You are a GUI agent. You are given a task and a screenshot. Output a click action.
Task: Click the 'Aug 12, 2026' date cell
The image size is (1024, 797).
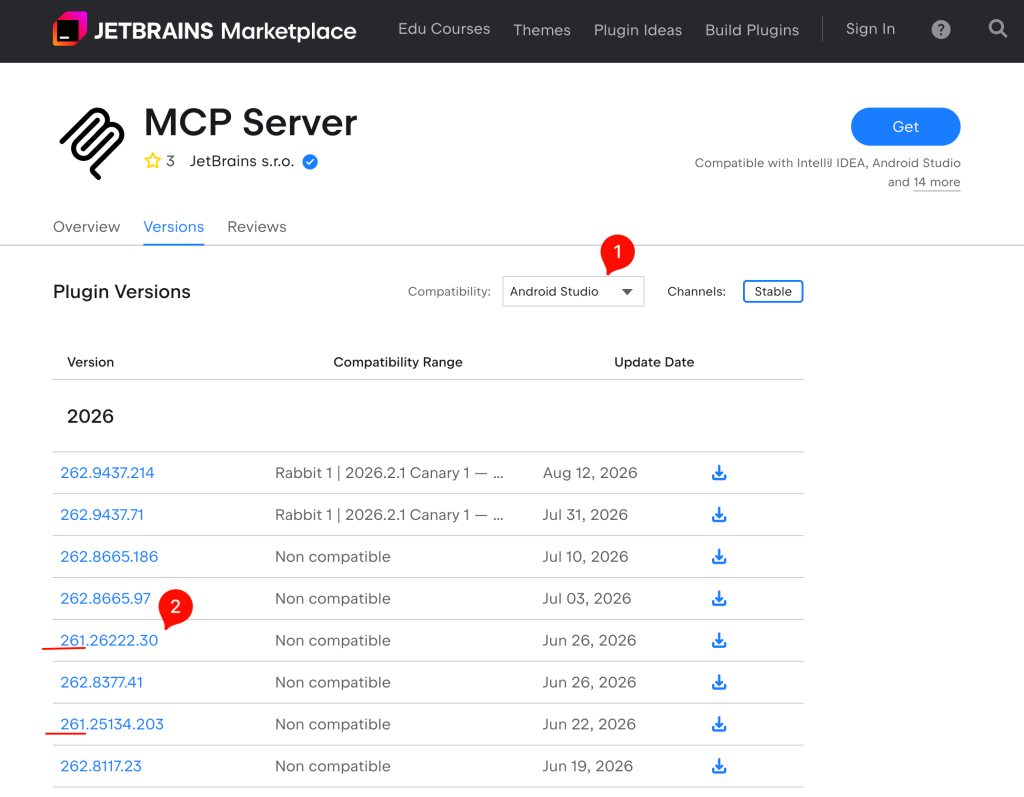[590, 473]
